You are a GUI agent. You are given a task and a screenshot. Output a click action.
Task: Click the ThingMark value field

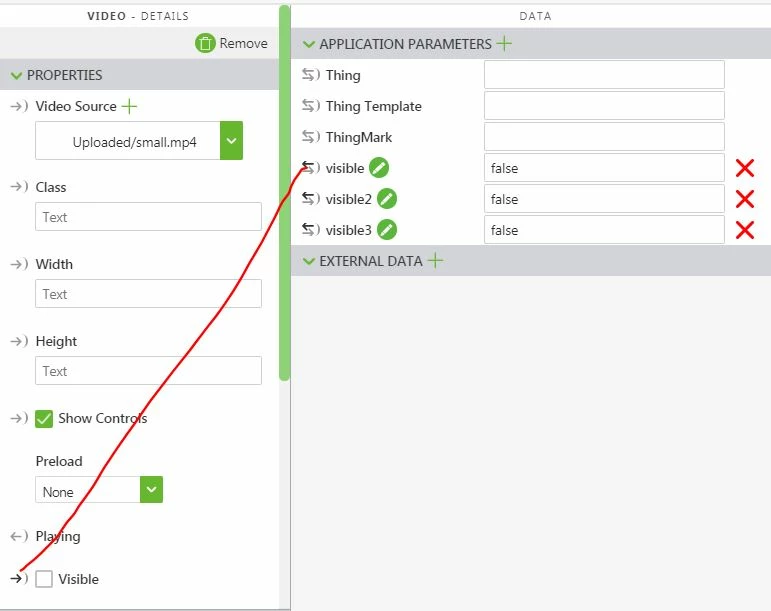click(x=604, y=137)
